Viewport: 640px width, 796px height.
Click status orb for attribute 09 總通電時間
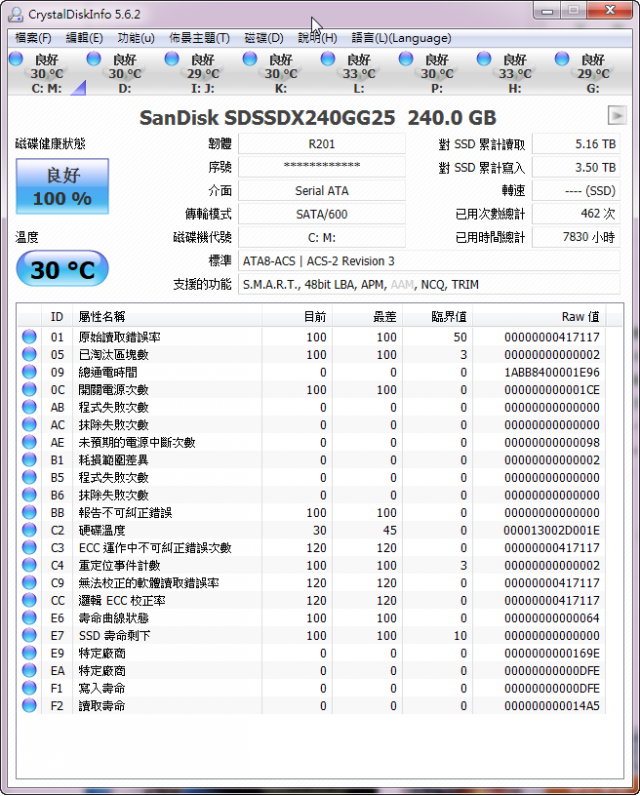click(x=29, y=372)
